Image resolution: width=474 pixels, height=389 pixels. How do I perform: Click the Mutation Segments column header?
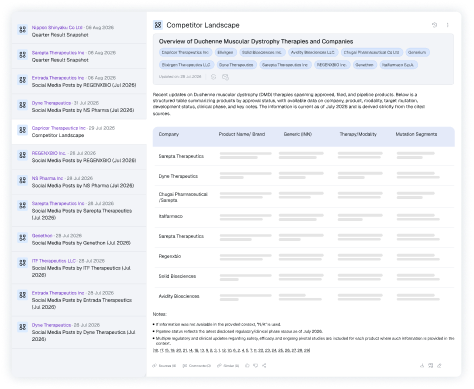pos(416,134)
